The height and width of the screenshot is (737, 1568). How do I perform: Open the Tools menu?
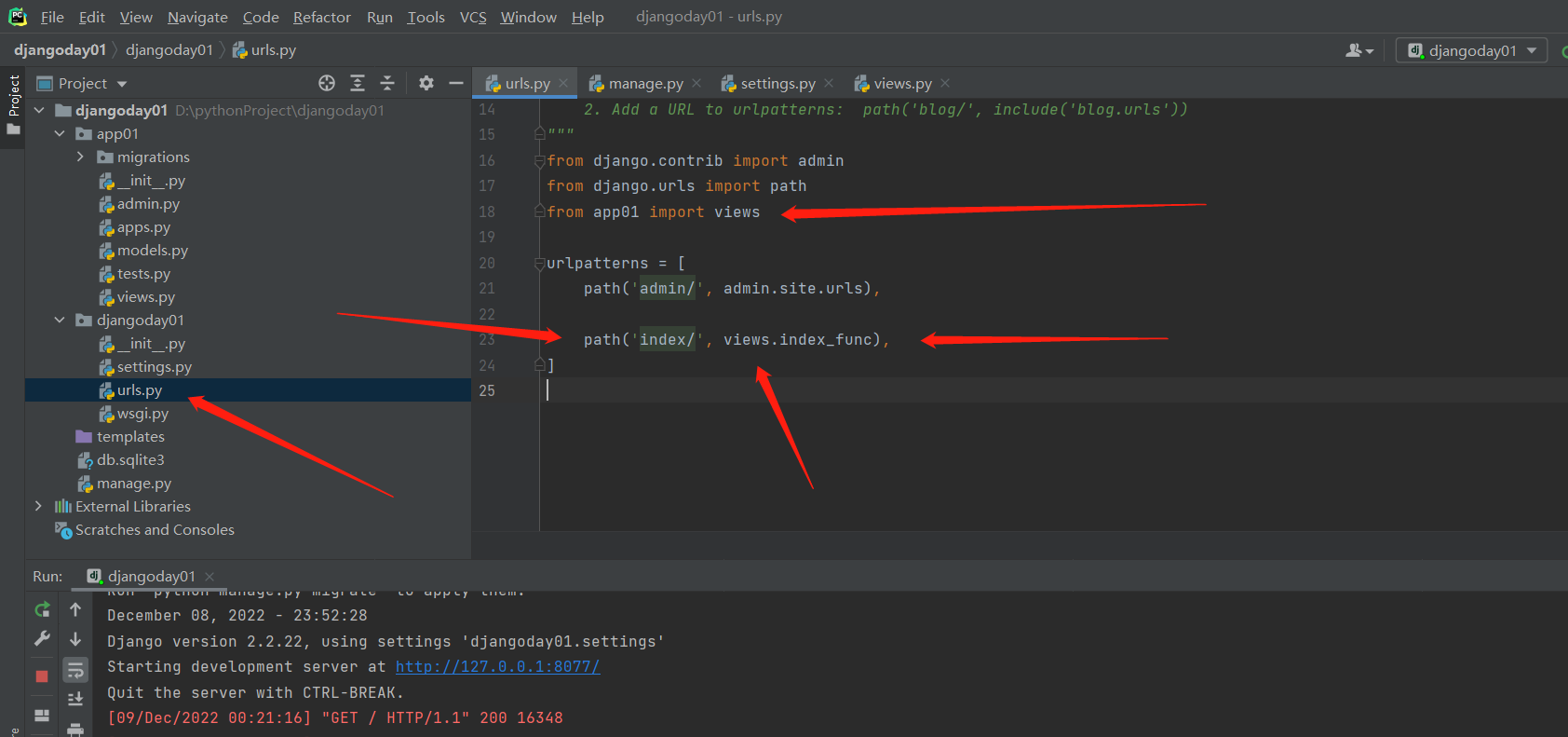tap(426, 17)
